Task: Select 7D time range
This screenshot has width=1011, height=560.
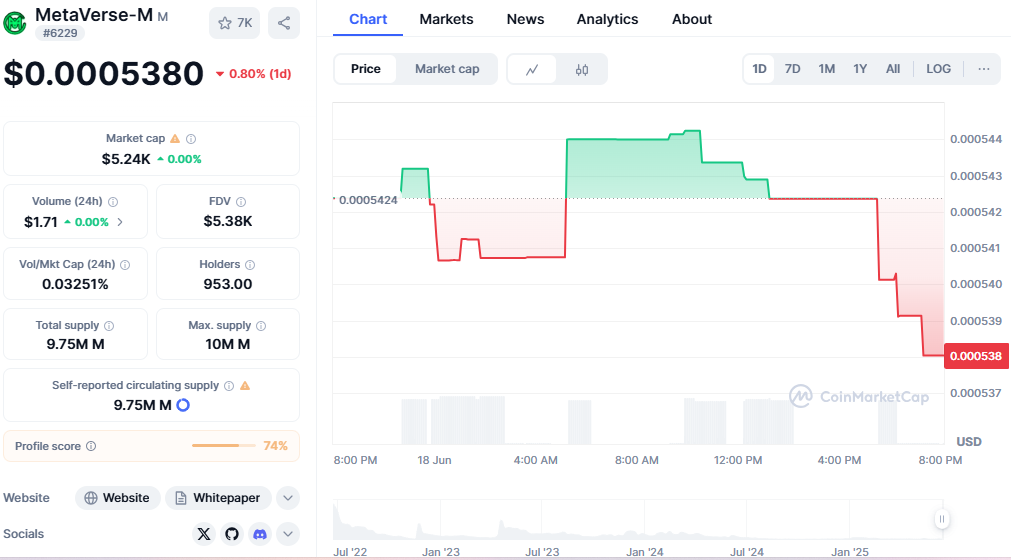Action: pyautogui.click(x=792, y=69)
